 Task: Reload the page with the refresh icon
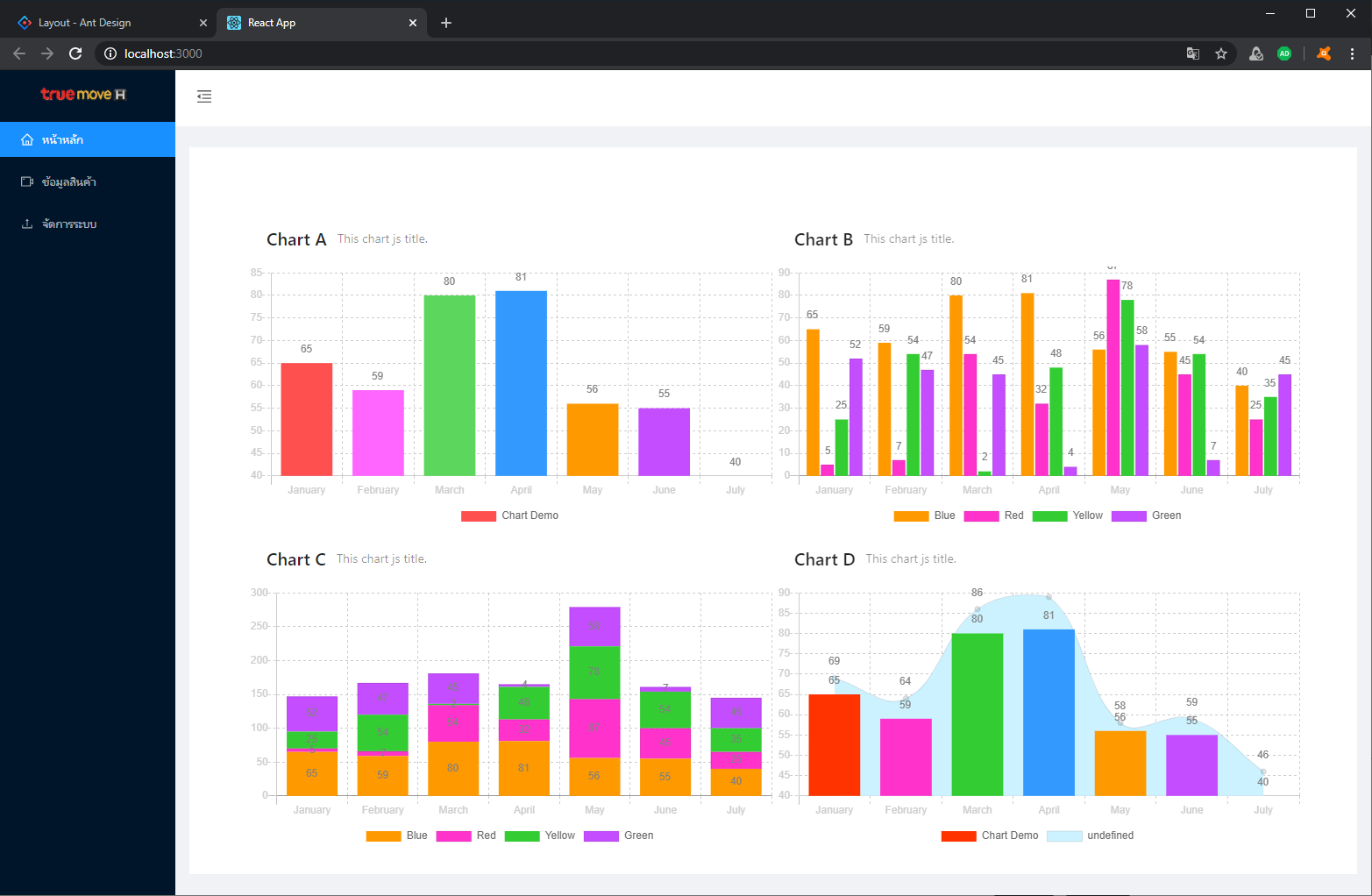(75, 53)
